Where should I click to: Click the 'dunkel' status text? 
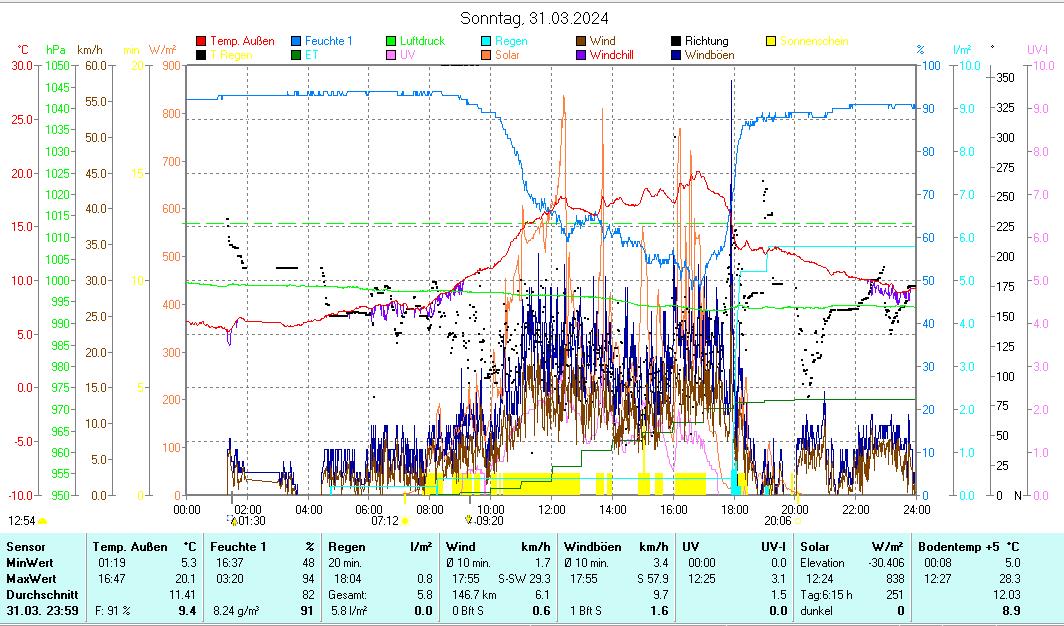click(x=816, y=610)
